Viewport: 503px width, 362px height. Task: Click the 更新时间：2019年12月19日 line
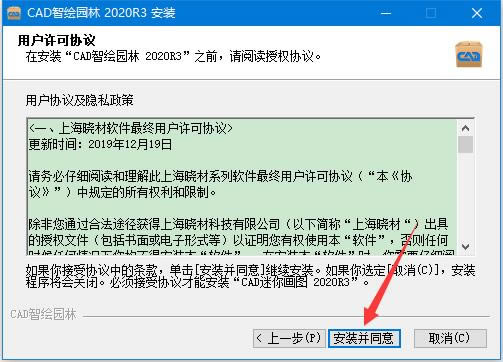coord(100,144)
